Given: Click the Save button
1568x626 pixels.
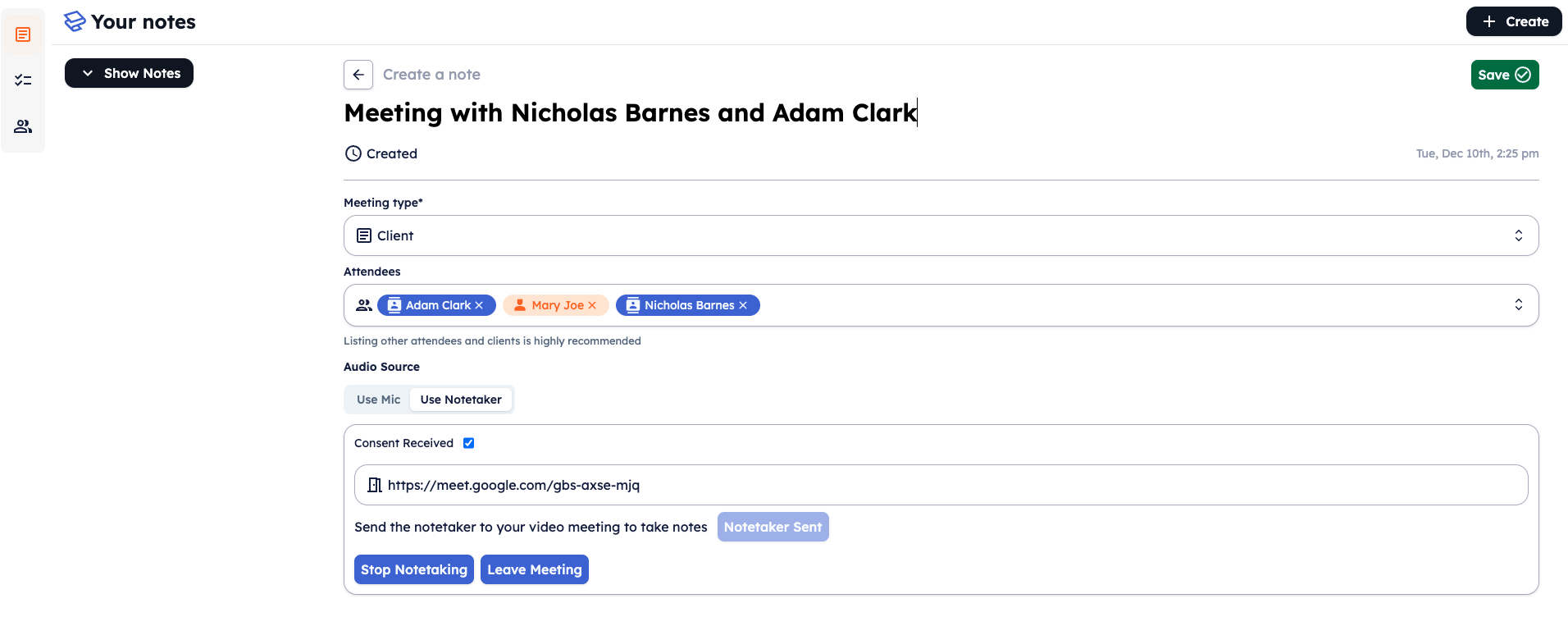Looking at the screenshot, I should (x=1504, y=75).
